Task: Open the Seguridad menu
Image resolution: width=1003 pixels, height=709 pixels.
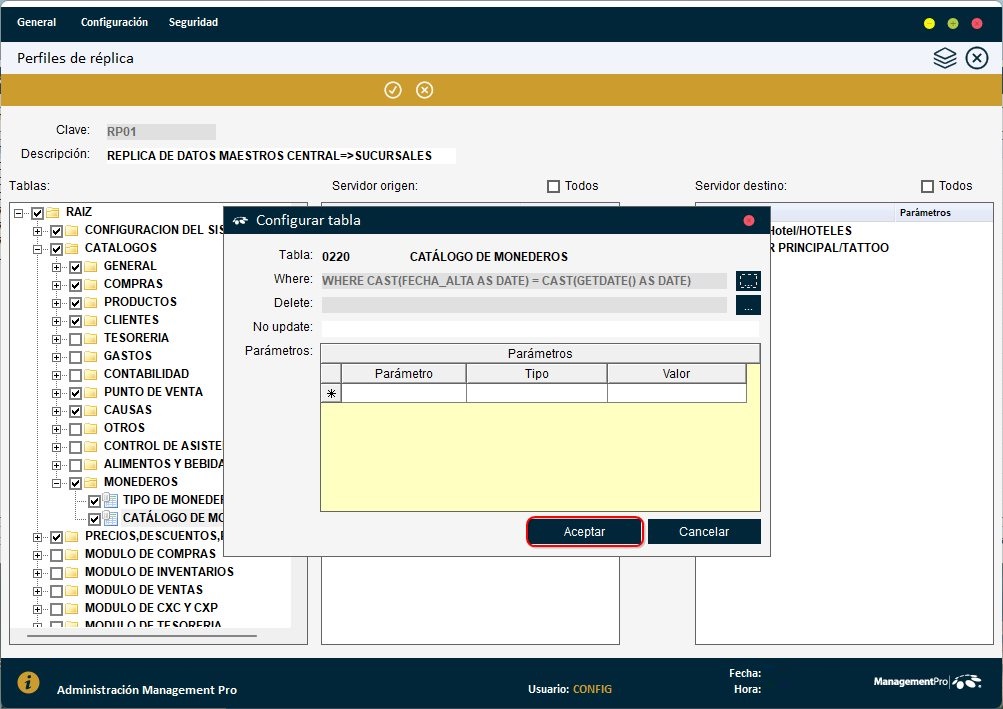Action: click(x=192, y=21)
